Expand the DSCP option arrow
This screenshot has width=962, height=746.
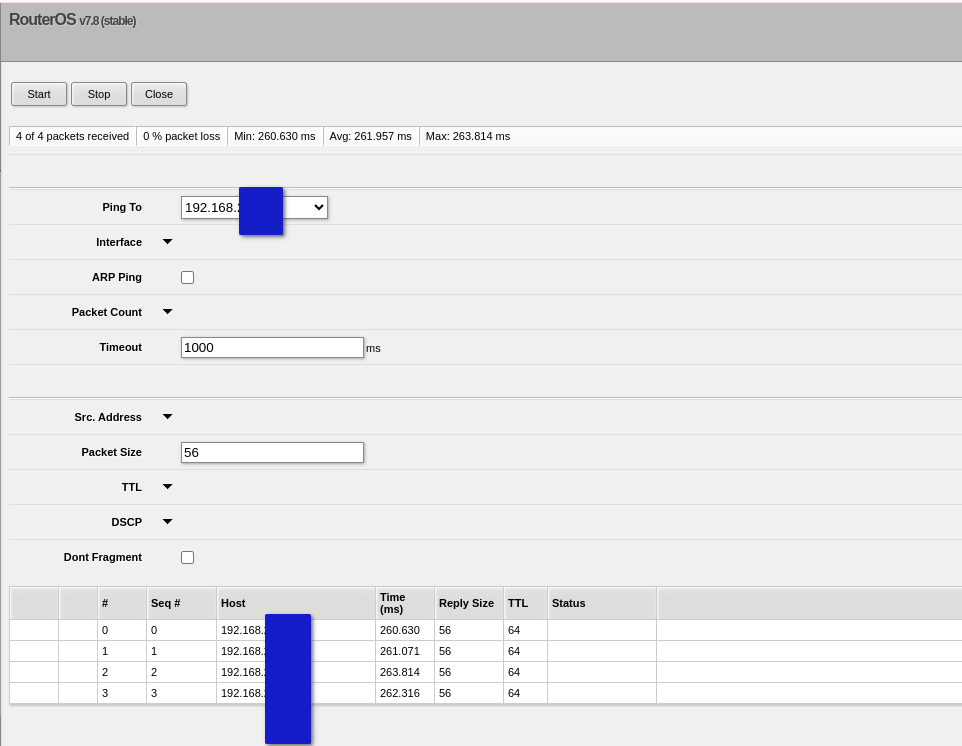click(x=167, y=522)
